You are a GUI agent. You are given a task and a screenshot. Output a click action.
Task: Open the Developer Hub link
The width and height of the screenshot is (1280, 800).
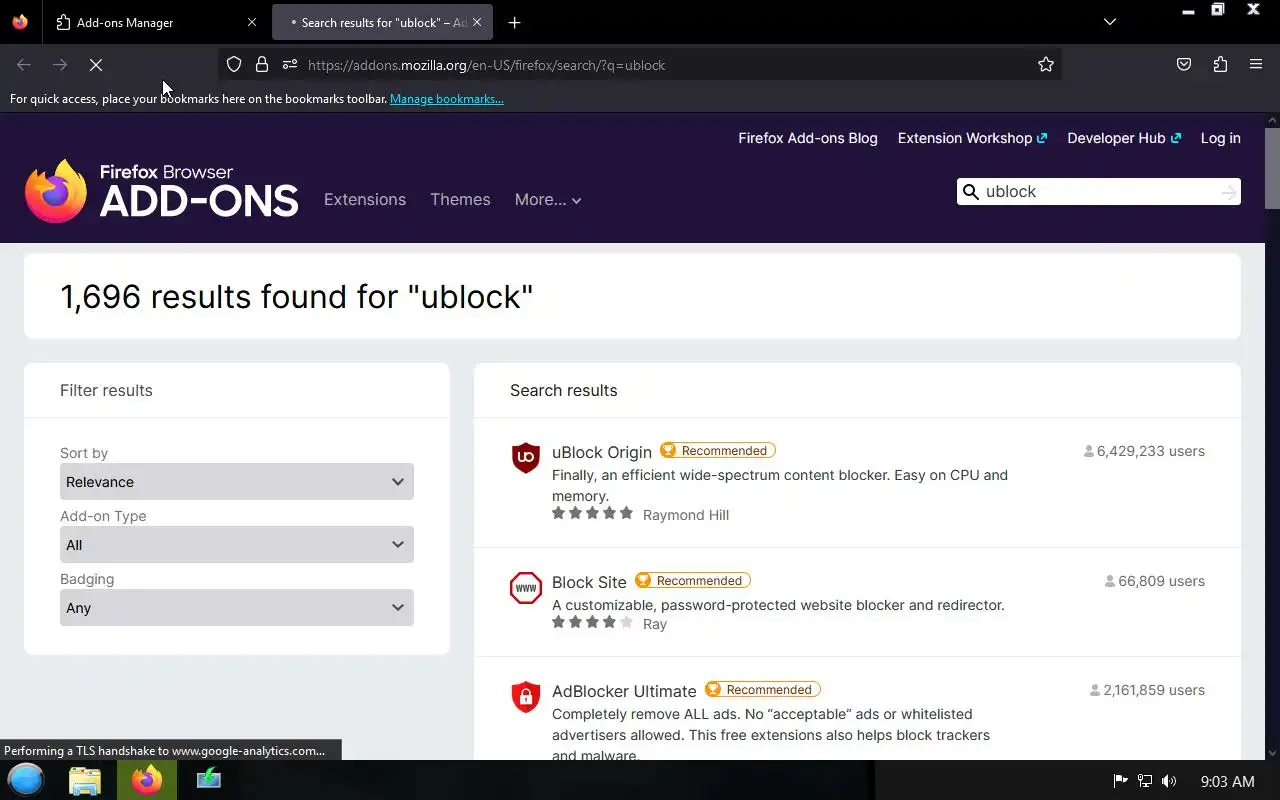click(1124, 138)
